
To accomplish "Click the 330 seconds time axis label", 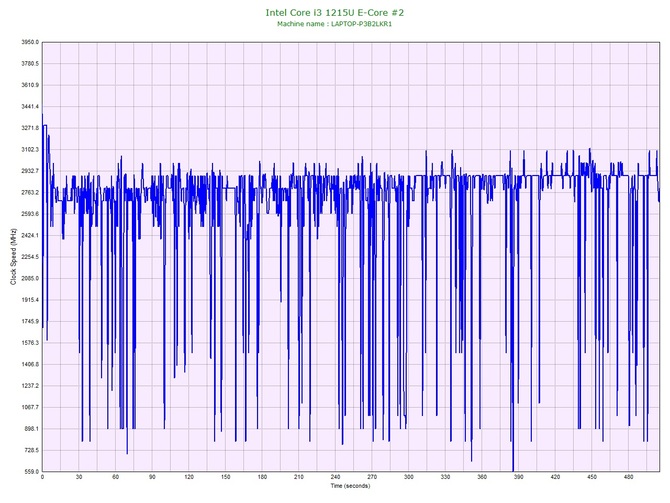I will (445, 477).
